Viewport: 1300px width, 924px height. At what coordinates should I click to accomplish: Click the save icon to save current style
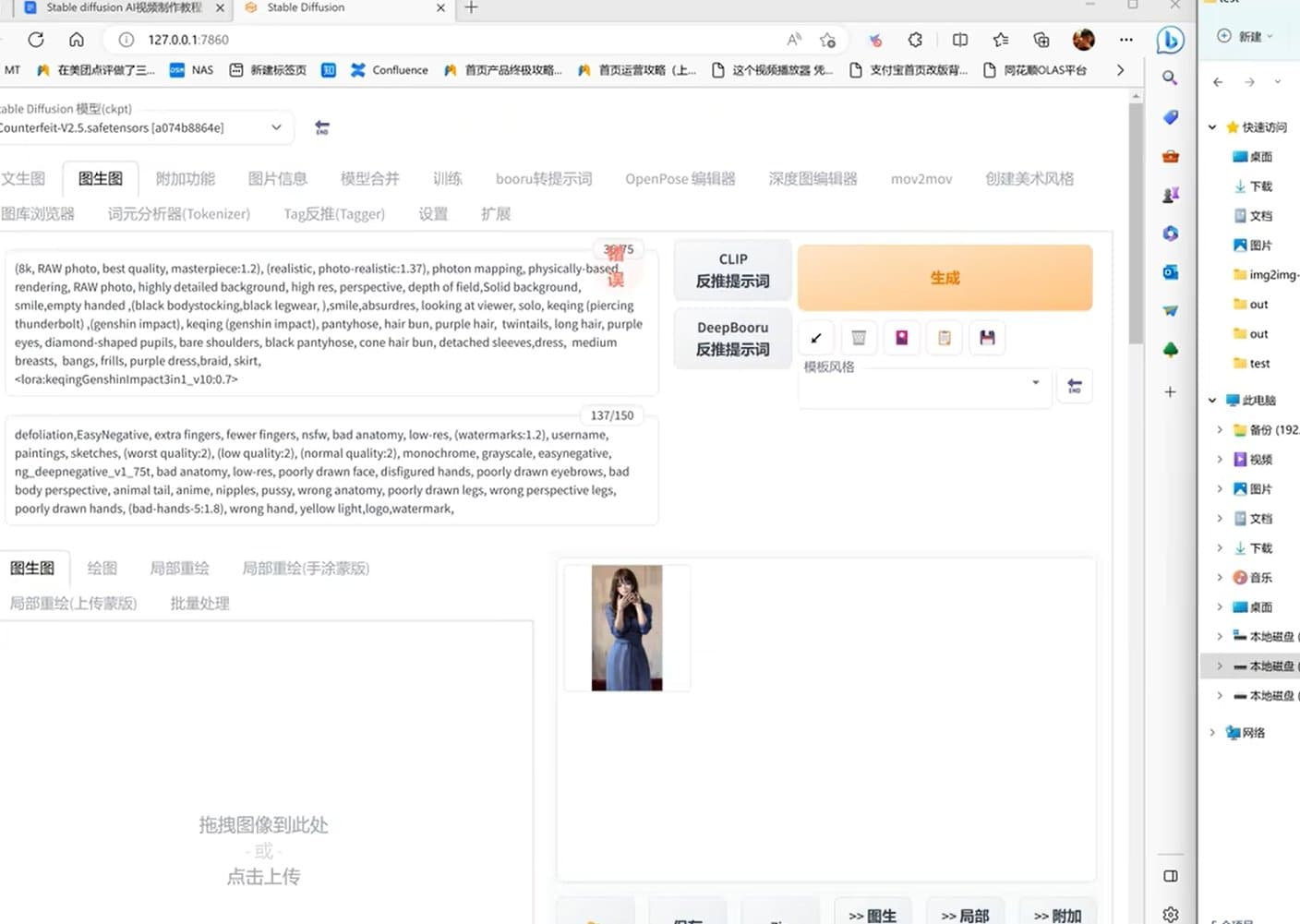coord(987,338)
